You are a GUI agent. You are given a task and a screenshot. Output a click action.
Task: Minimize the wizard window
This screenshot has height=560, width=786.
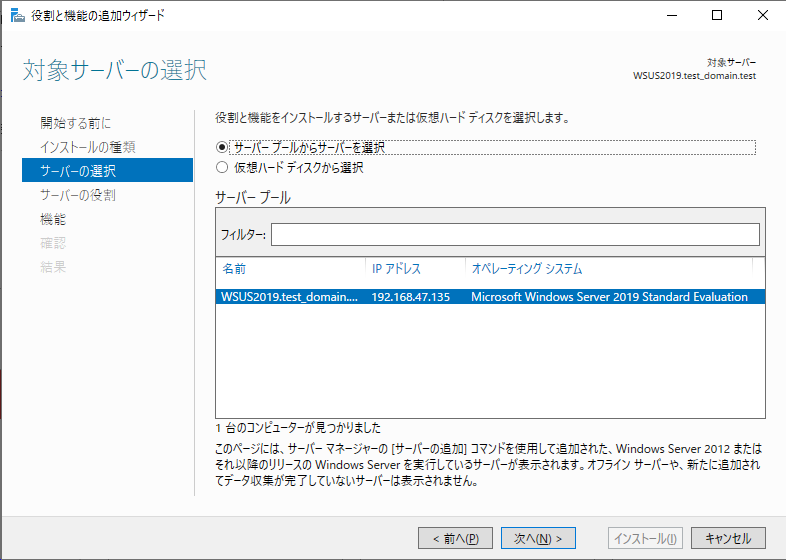click(x=672, y=16)
